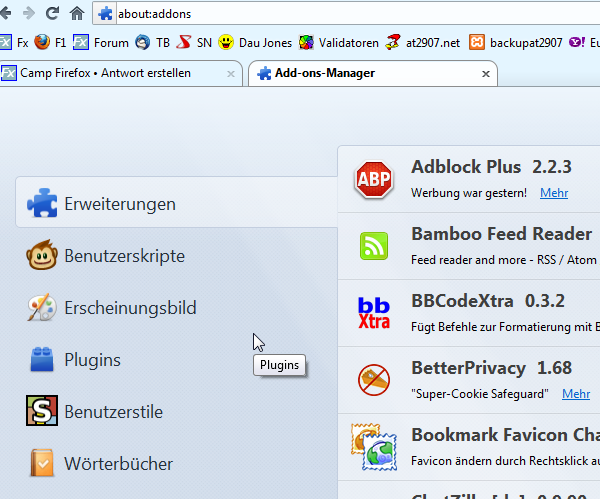Select the BetterPrivacy 1.68 title
The width and height of the screenshot is (600, 499).
point(491,368)
